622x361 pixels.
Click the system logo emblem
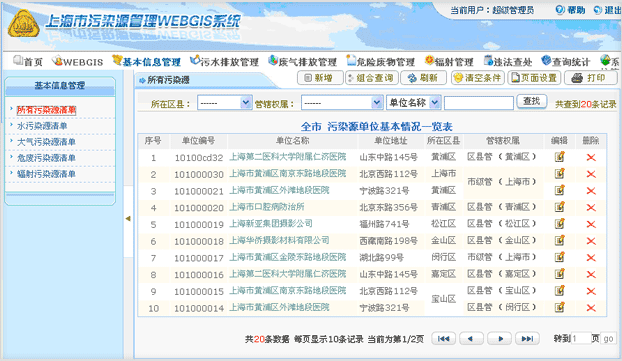click(x=23, y=24)
